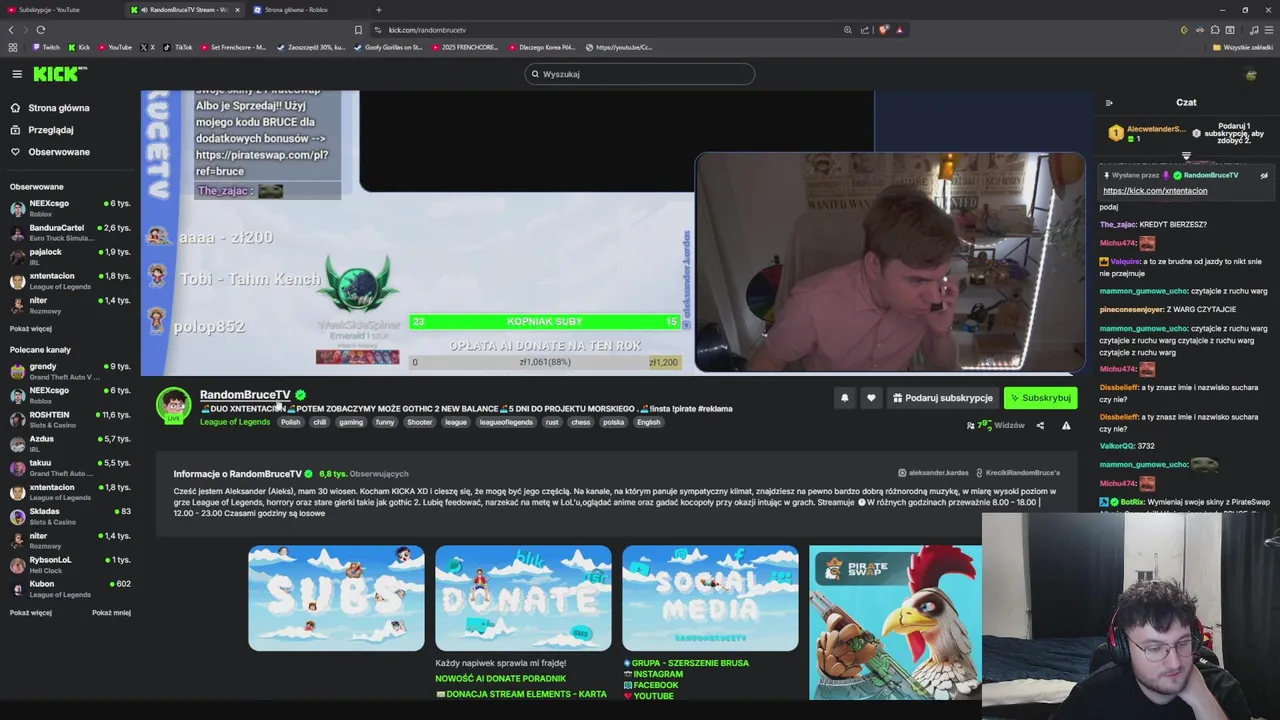Open Brave Shields lion icon

click(883, 30)
